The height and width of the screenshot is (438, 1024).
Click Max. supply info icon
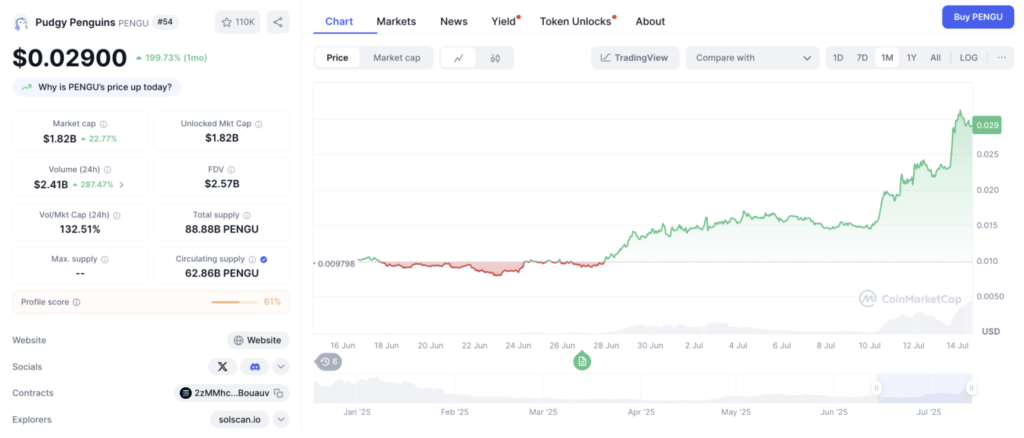coord(104,260)
